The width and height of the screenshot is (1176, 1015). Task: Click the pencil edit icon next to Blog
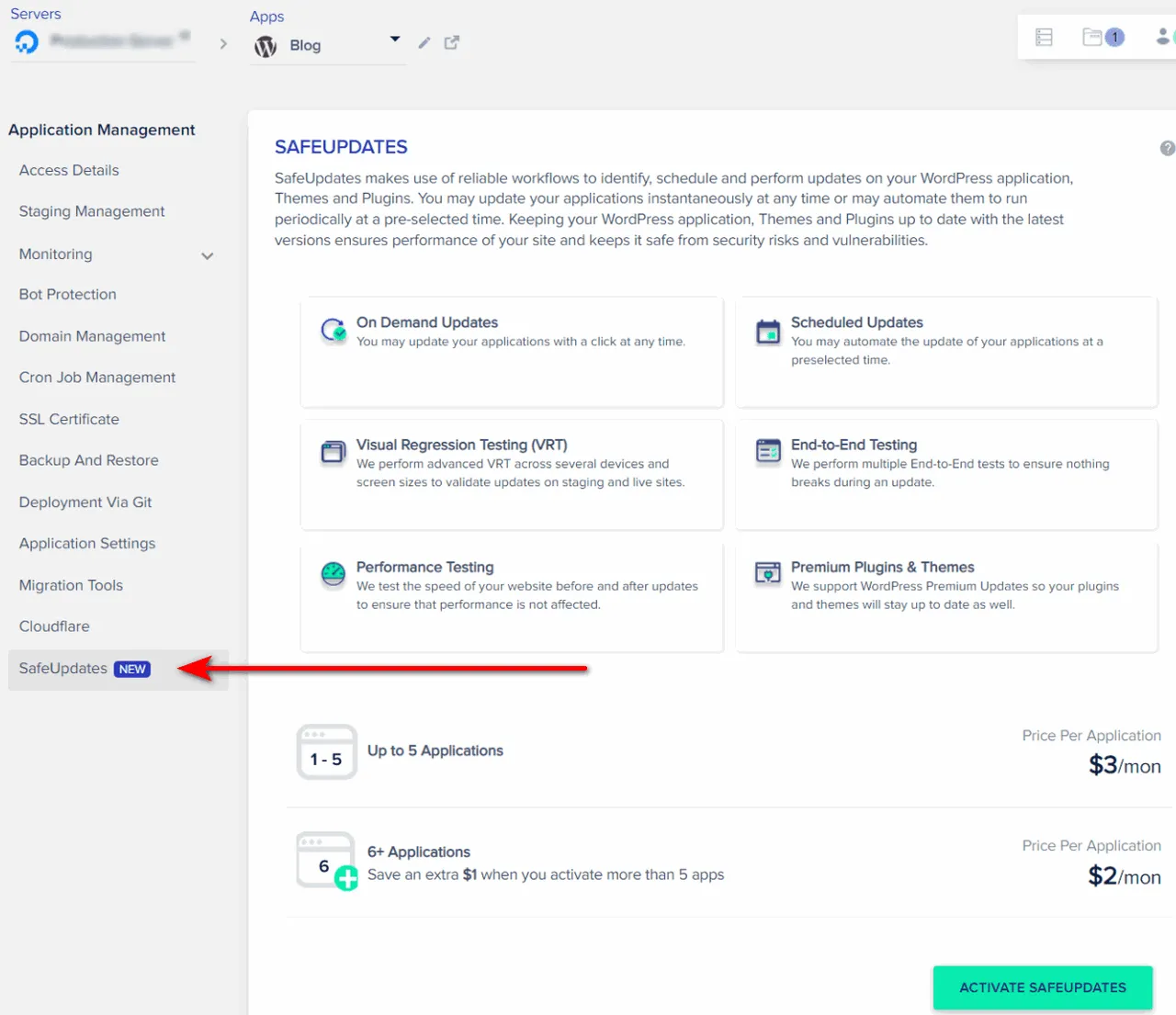click(x=424, y=43)
